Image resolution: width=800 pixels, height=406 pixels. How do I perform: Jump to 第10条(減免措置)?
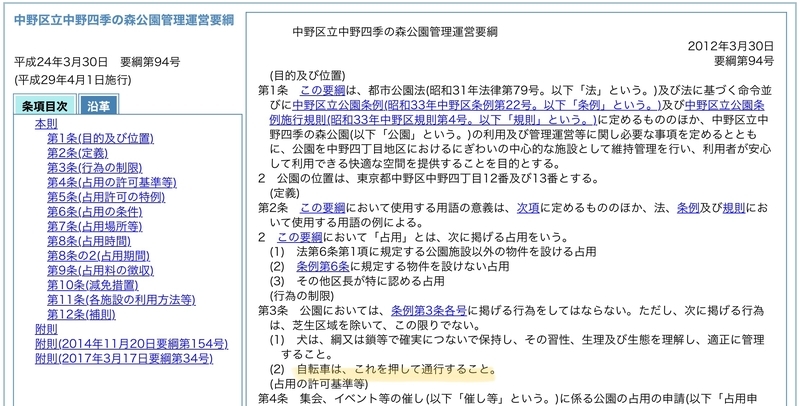tap(93, 285)
